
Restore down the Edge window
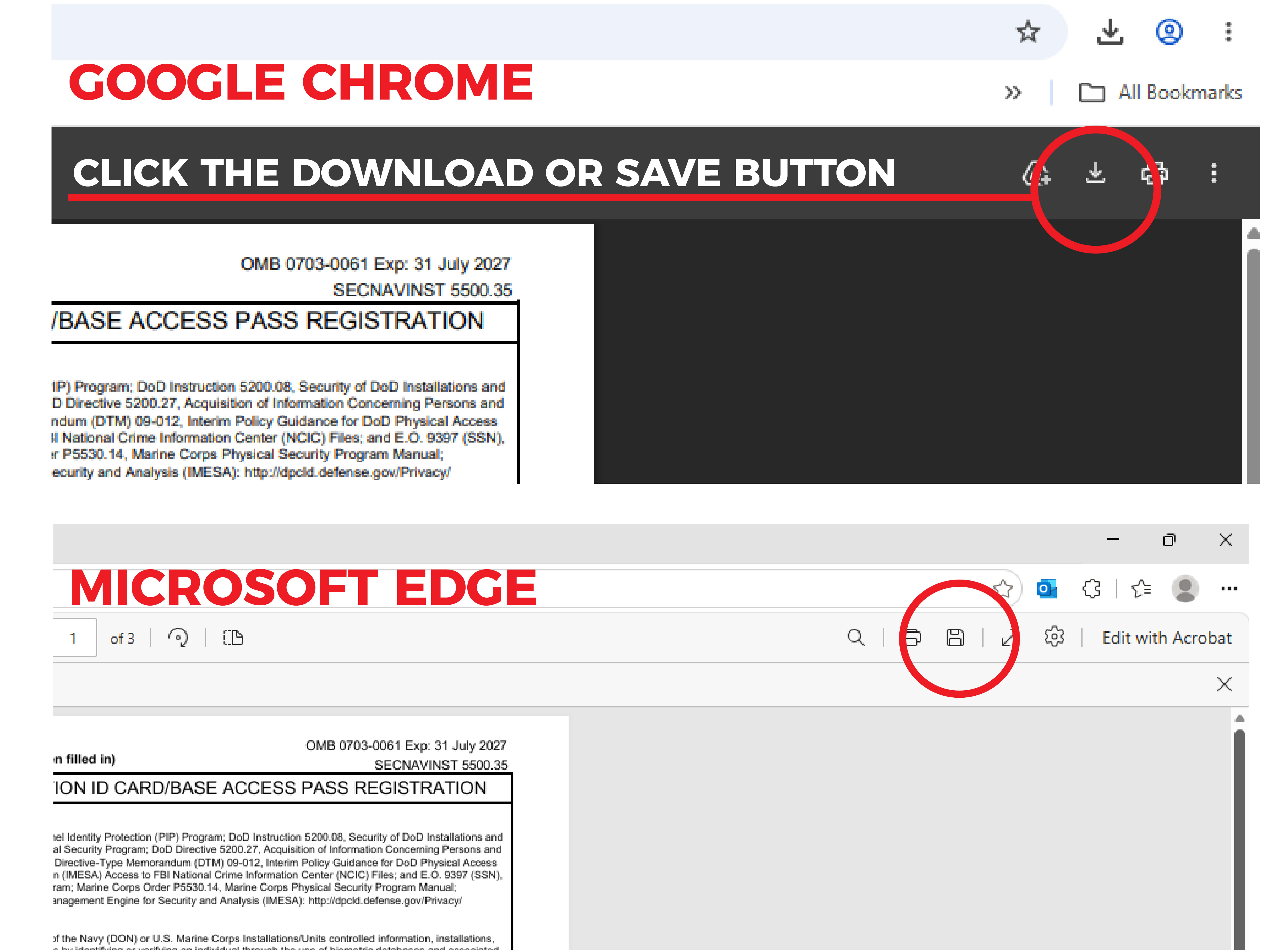click(1169, 540)
